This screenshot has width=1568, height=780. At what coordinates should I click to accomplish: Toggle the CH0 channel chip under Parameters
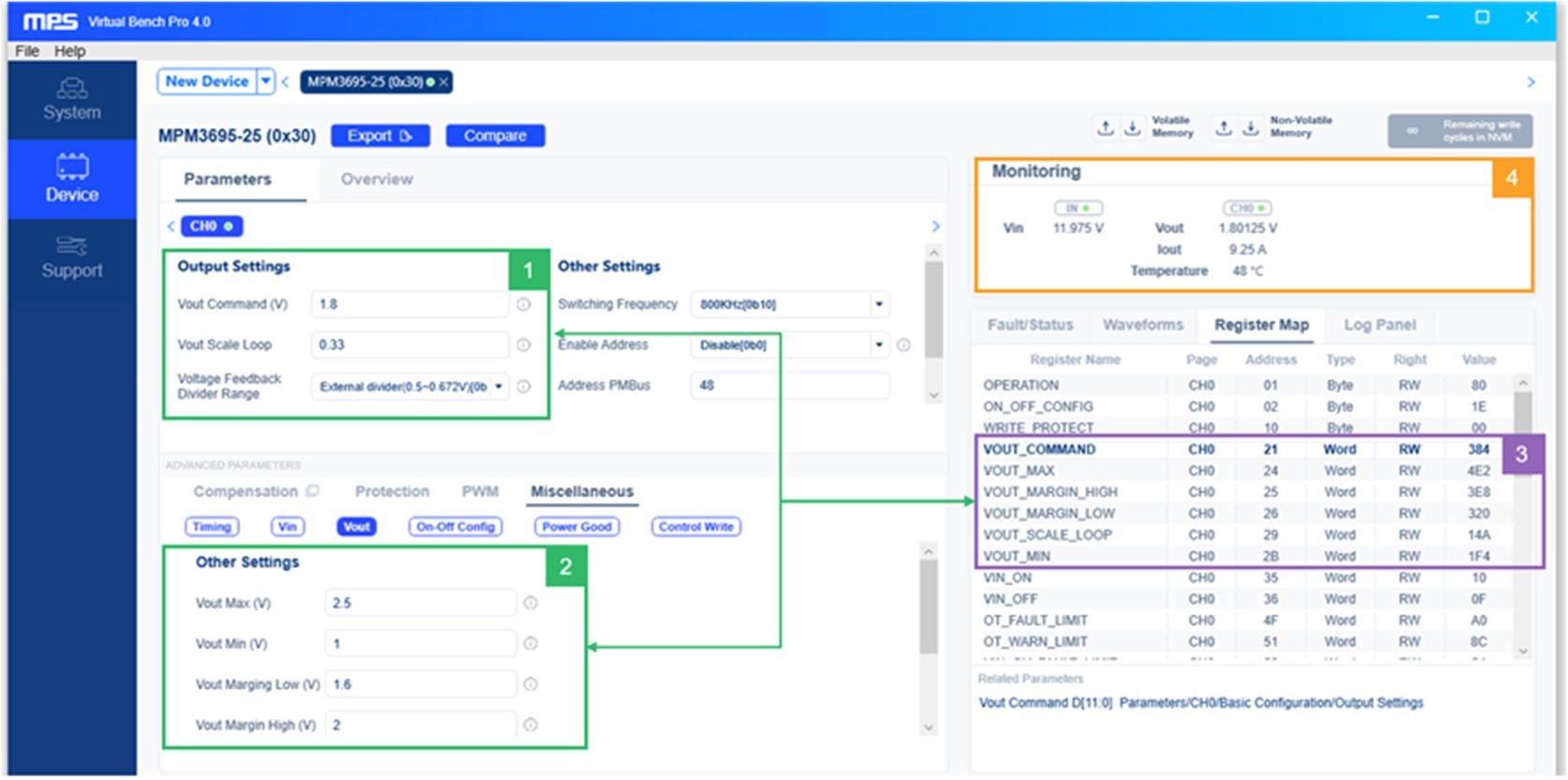click(x=212, y=227)
